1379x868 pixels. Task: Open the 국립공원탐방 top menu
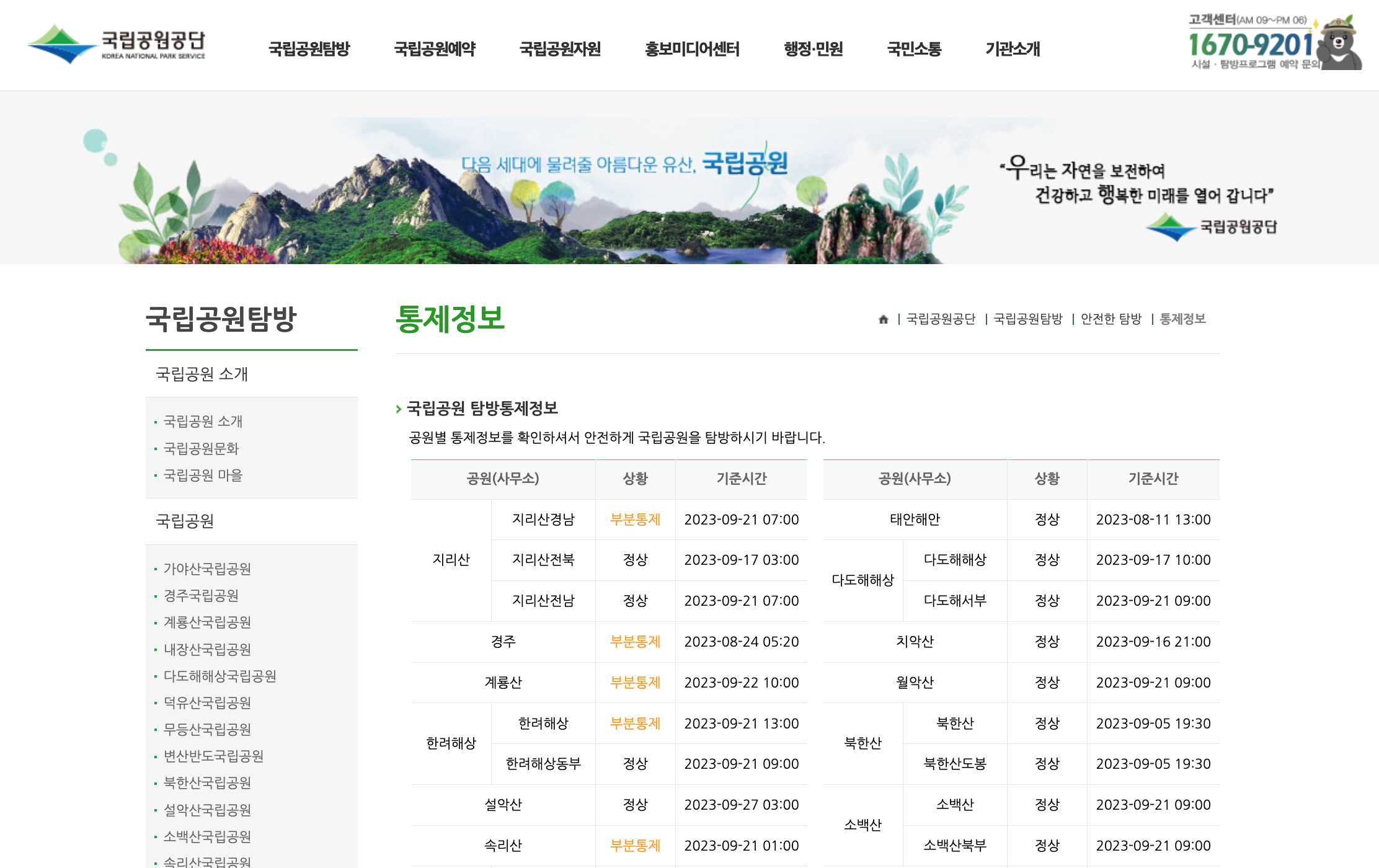pos(309,48)
